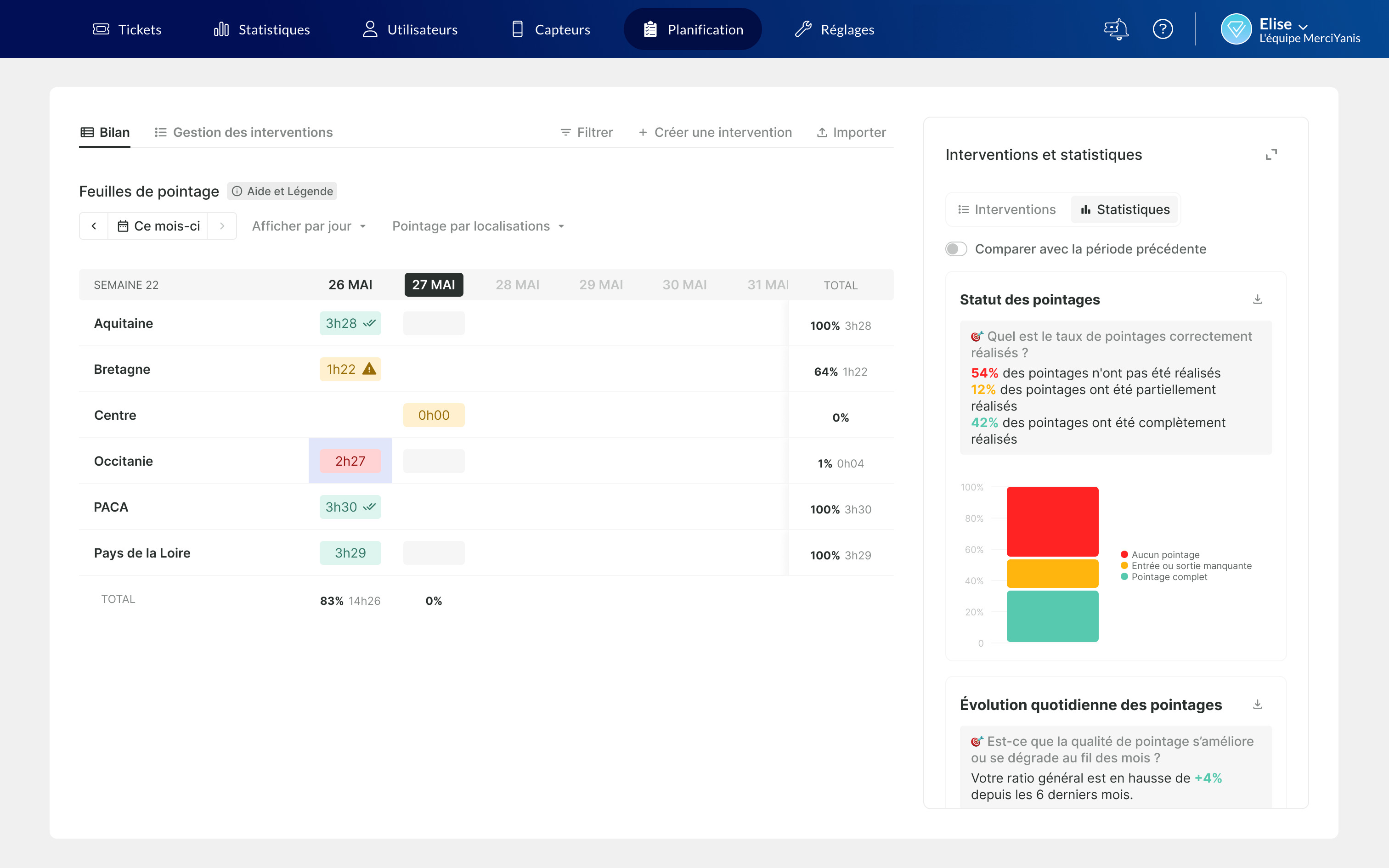Go to previous month arrow
This screenshot has height=868, width=1389.
pyautogui.click(x=94, y=226)
